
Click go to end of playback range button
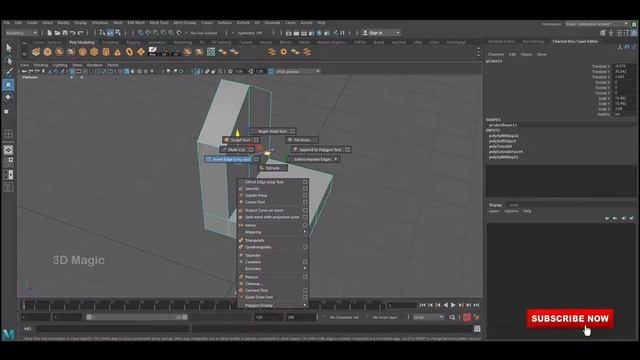(476, 305)
